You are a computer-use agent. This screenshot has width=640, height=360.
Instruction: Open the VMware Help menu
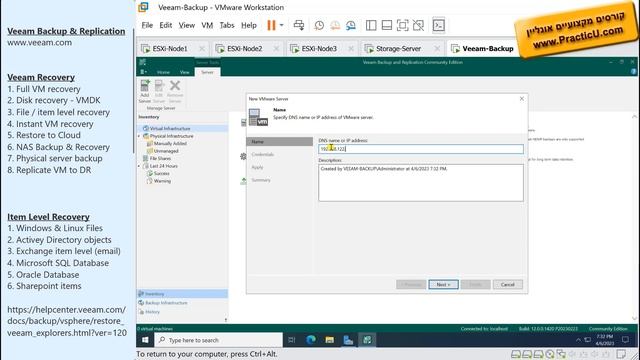pos(249,25)
